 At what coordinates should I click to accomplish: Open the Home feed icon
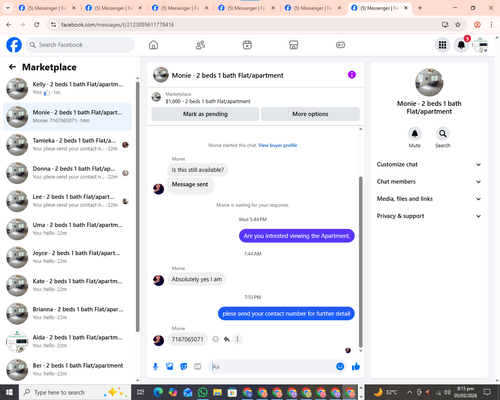[x=153, y=45]
